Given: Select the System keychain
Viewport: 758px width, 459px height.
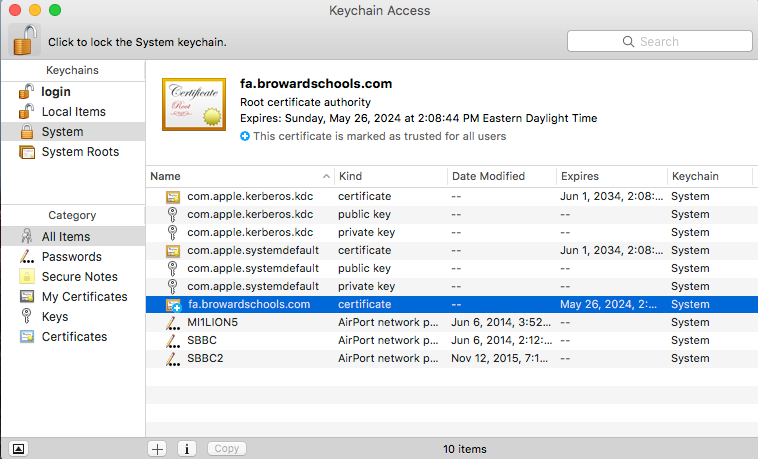Looking at the screenshot, I should click(73, 132).
